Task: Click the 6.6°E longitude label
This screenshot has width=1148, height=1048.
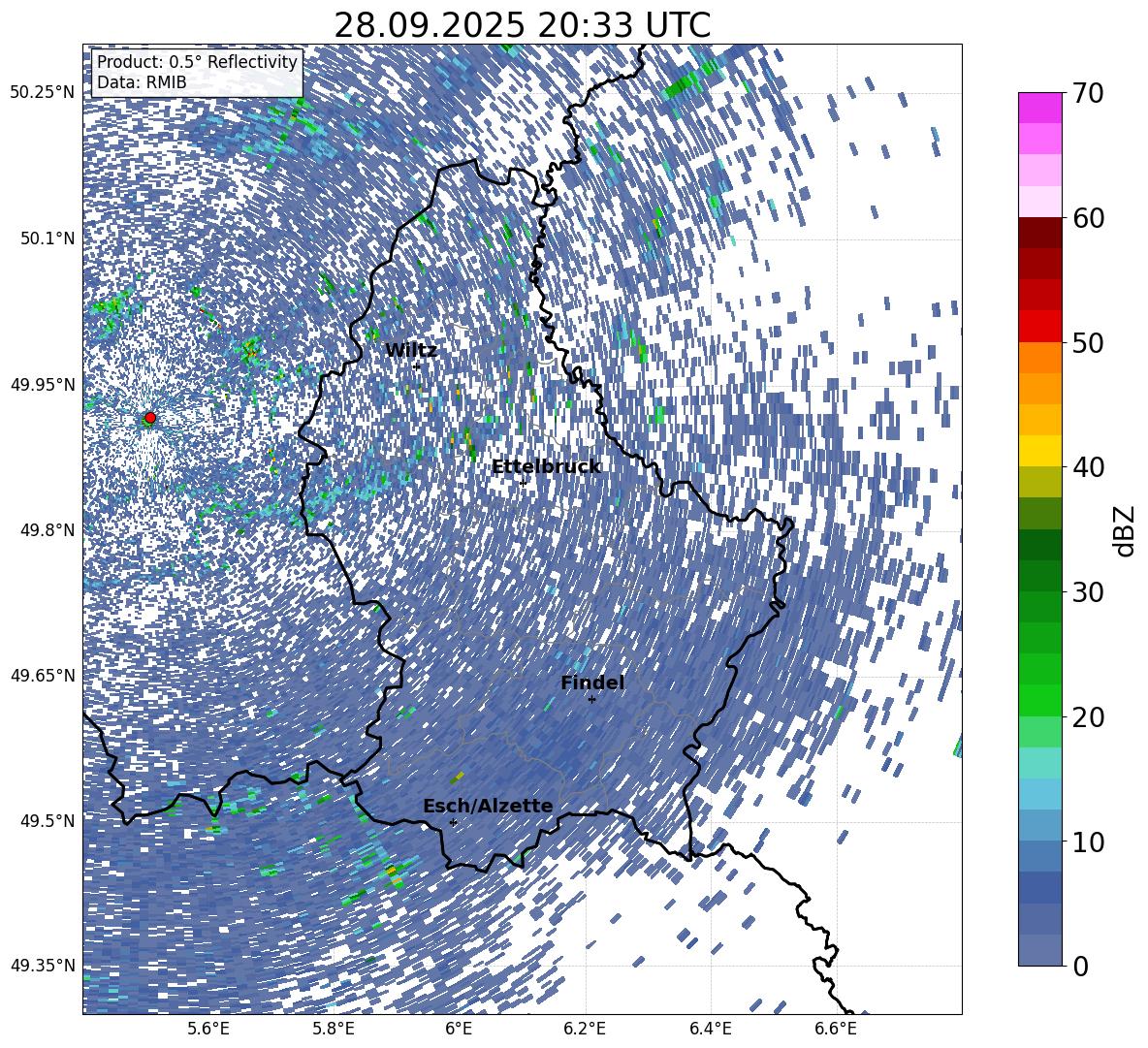Action: (836, 1029)
